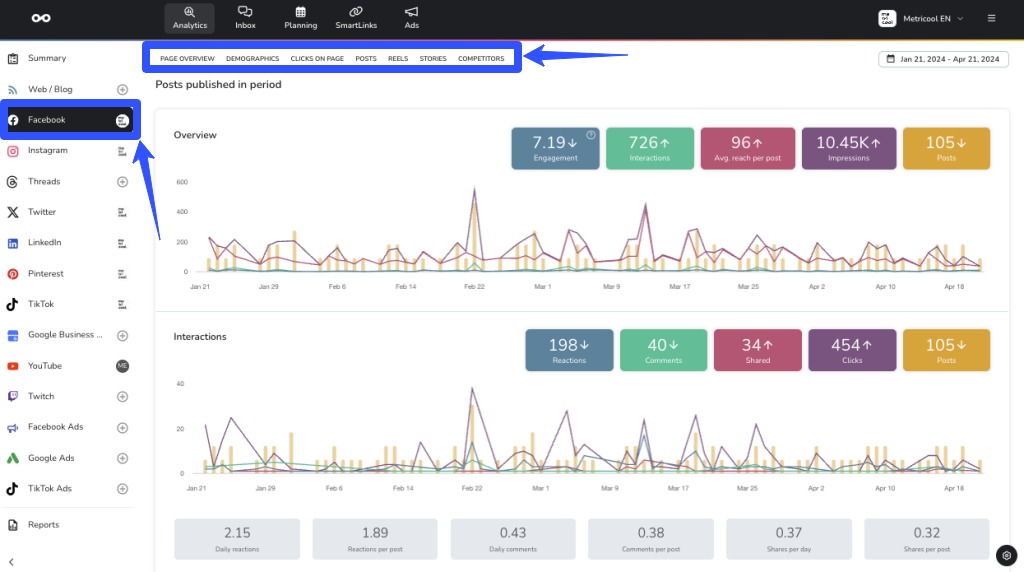
Task: Switch to the Competitors tab
Action: click(481, 59)
